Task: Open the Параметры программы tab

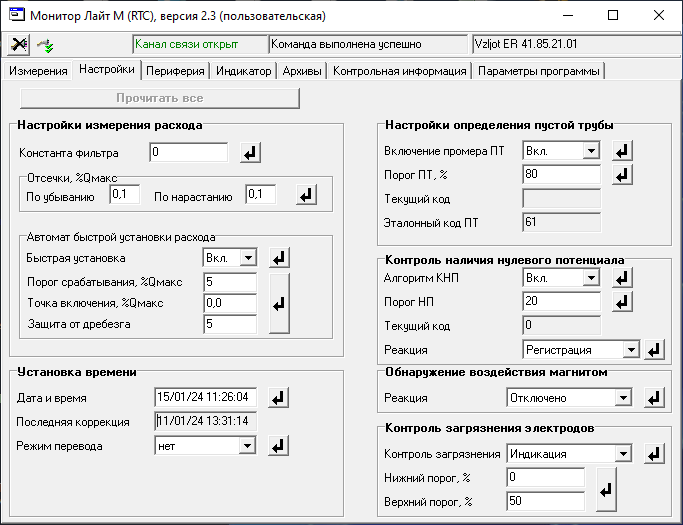Action: point(539,71)
